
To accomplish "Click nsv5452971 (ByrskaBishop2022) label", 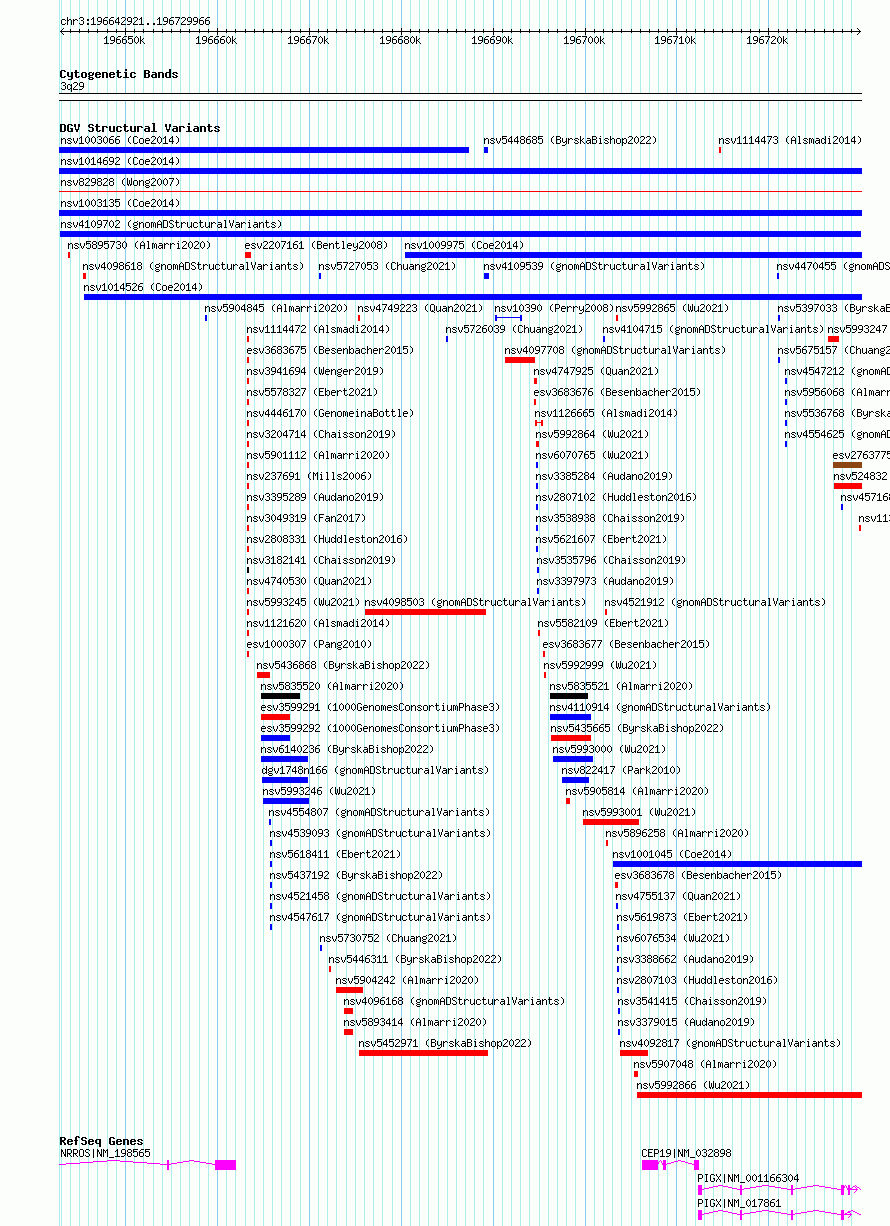I will click(x=445, y=1044).
